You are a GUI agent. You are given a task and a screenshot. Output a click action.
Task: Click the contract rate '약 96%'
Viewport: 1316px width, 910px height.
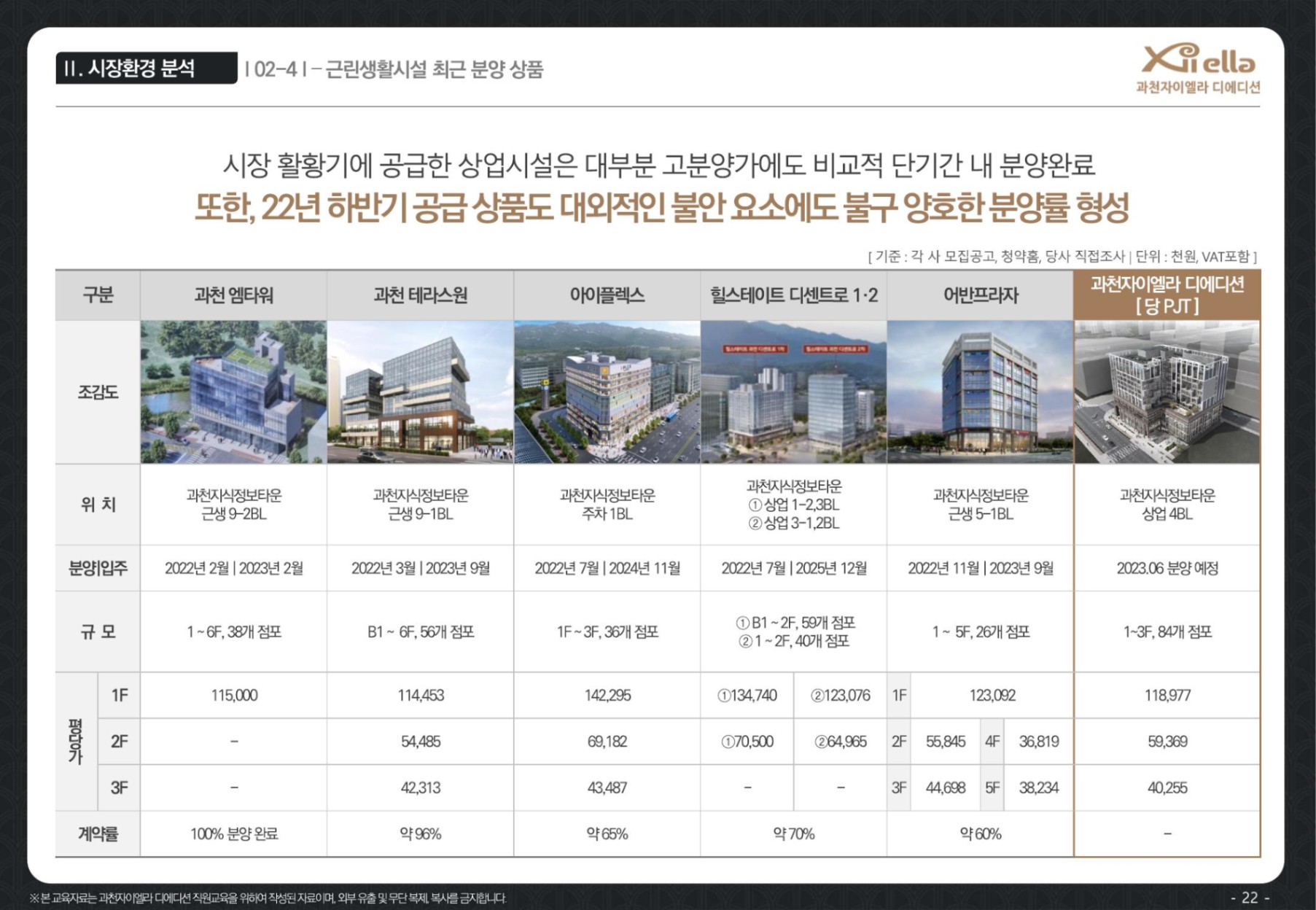[421, 833]
